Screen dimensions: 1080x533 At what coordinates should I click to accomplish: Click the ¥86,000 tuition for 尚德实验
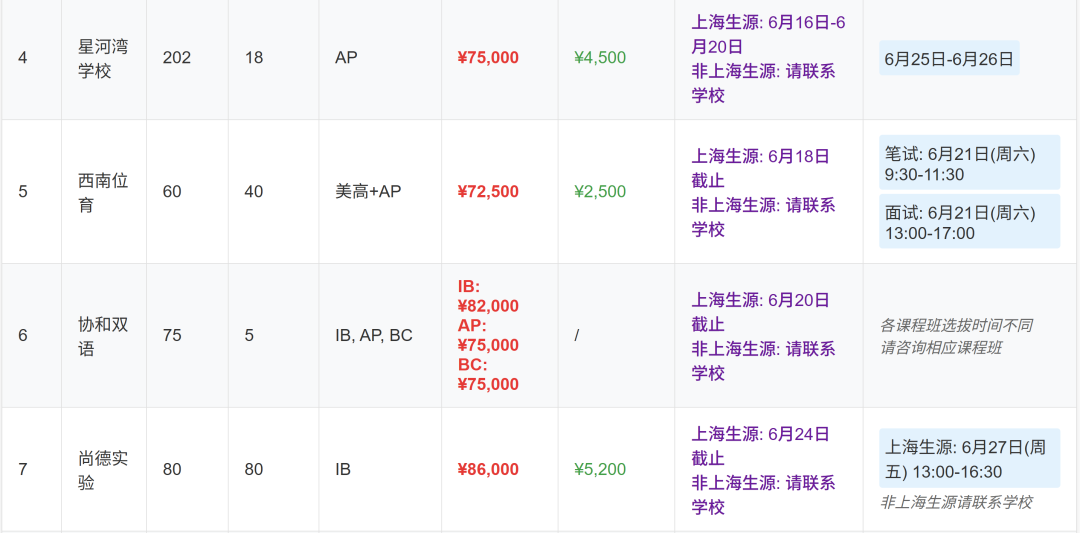coord(488,470)
